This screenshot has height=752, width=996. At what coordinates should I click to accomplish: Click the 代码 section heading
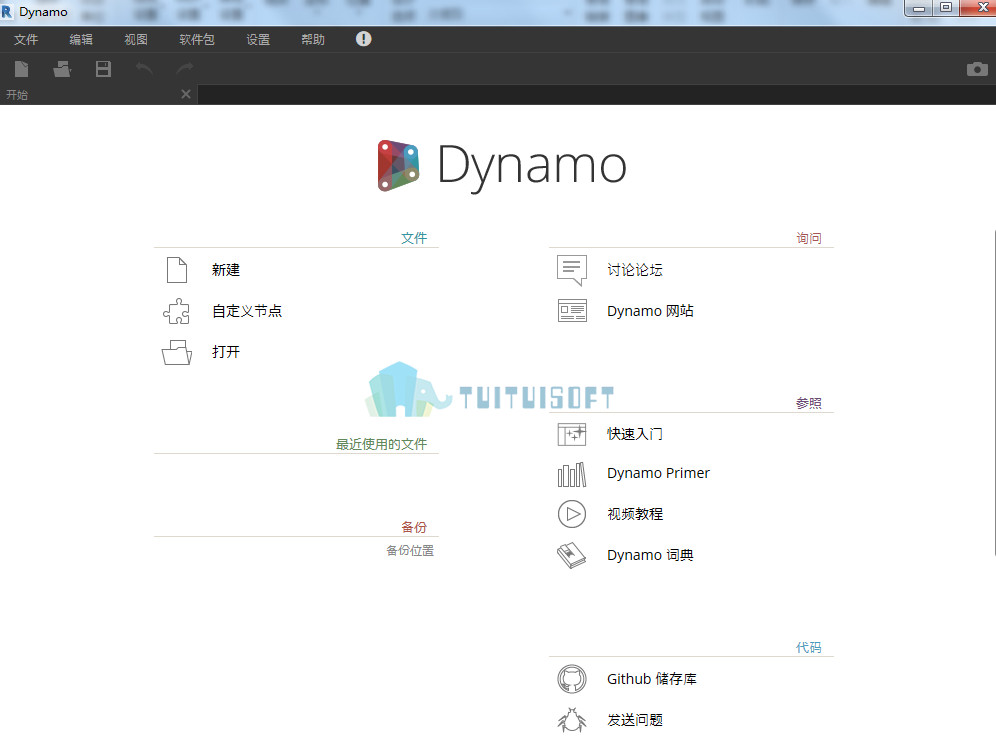pos(809,647)
